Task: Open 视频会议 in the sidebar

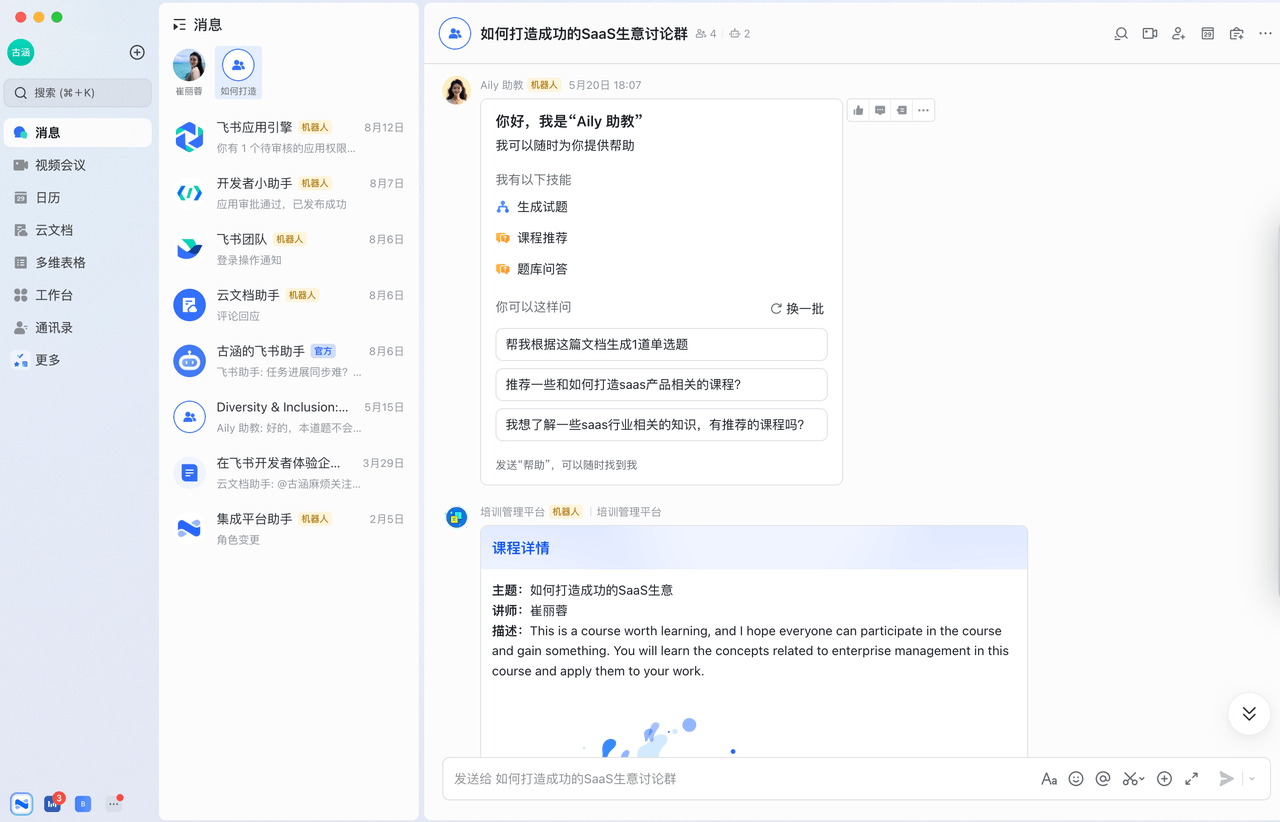Action: (78, 165)
